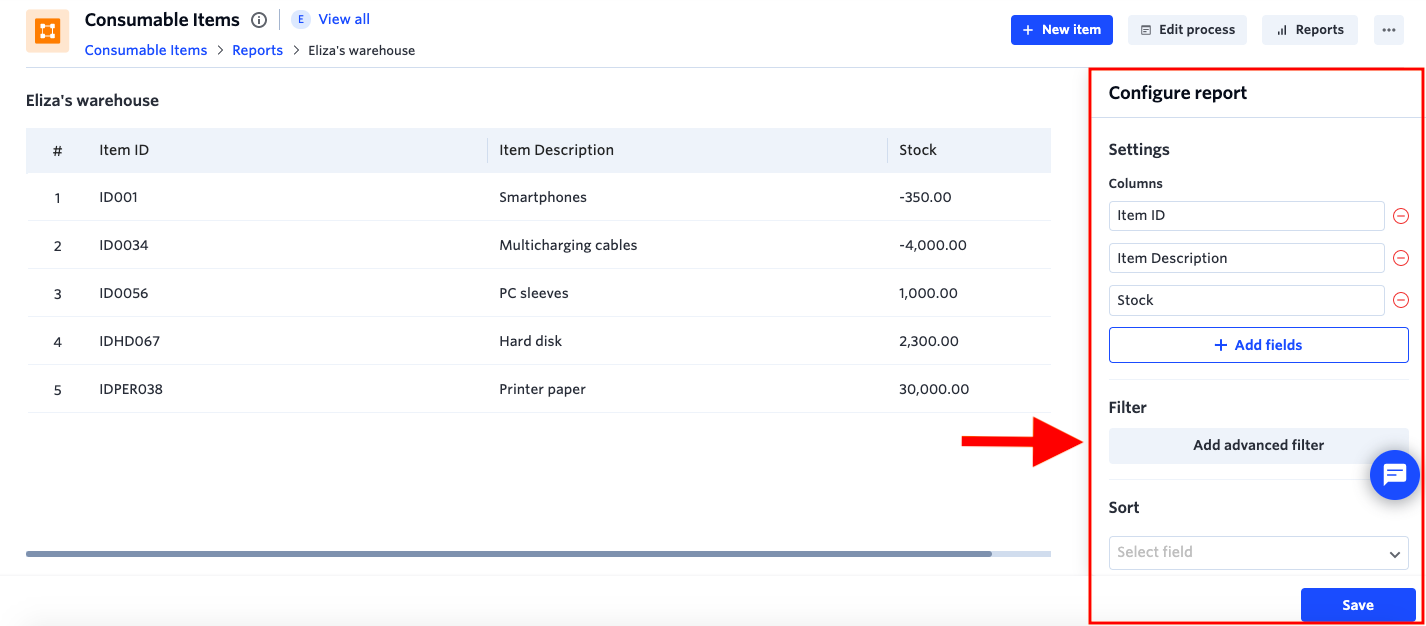The height and width of the screenshot is (626, 1426).
Task: Navigate to the Reports breadcrumb
Action: point(258,50)
